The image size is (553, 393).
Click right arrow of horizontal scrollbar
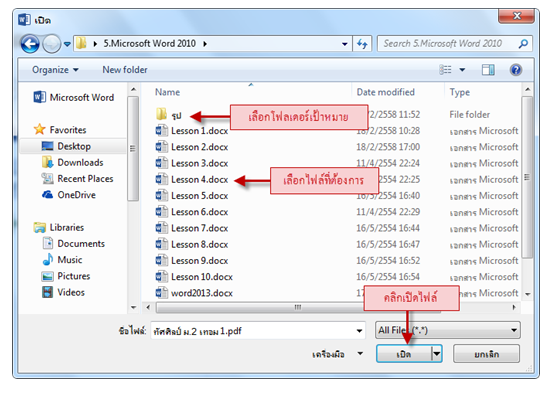pyautogui.click(x=514, y=307)
